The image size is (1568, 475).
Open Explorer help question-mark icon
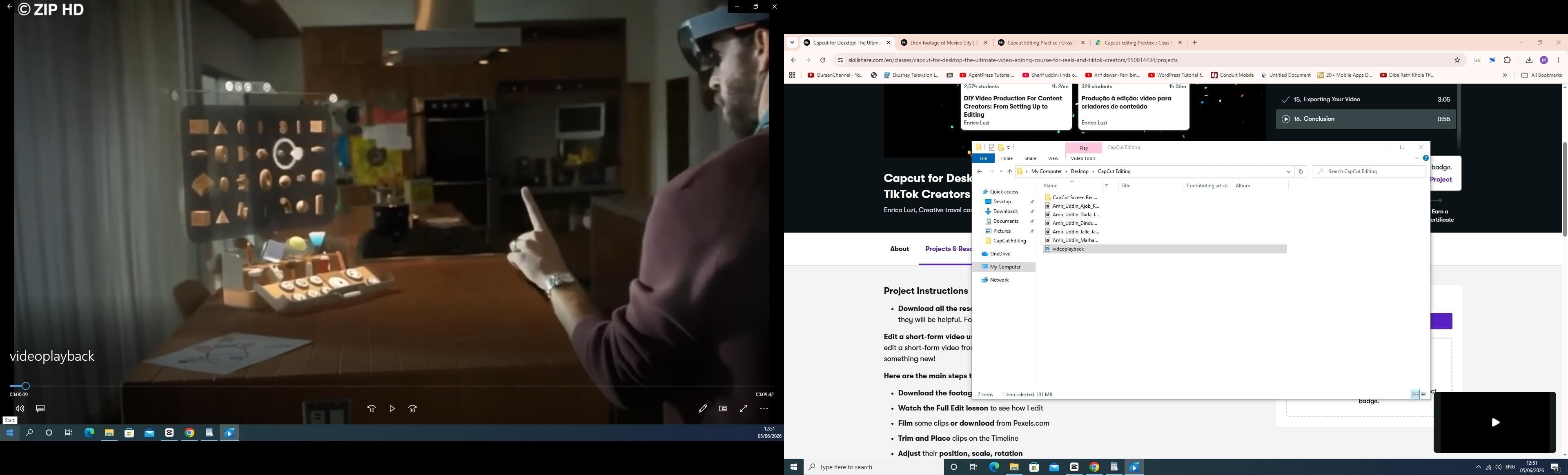pos(1425,158)
